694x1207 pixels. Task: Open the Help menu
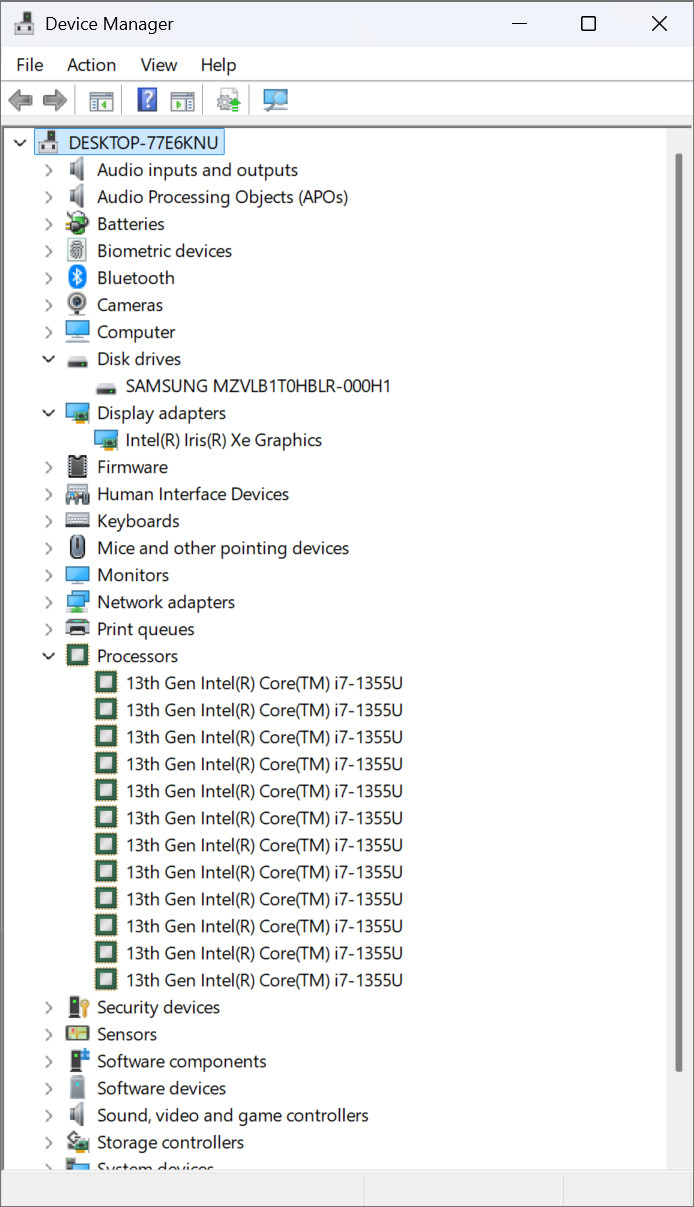pos(218,65)
